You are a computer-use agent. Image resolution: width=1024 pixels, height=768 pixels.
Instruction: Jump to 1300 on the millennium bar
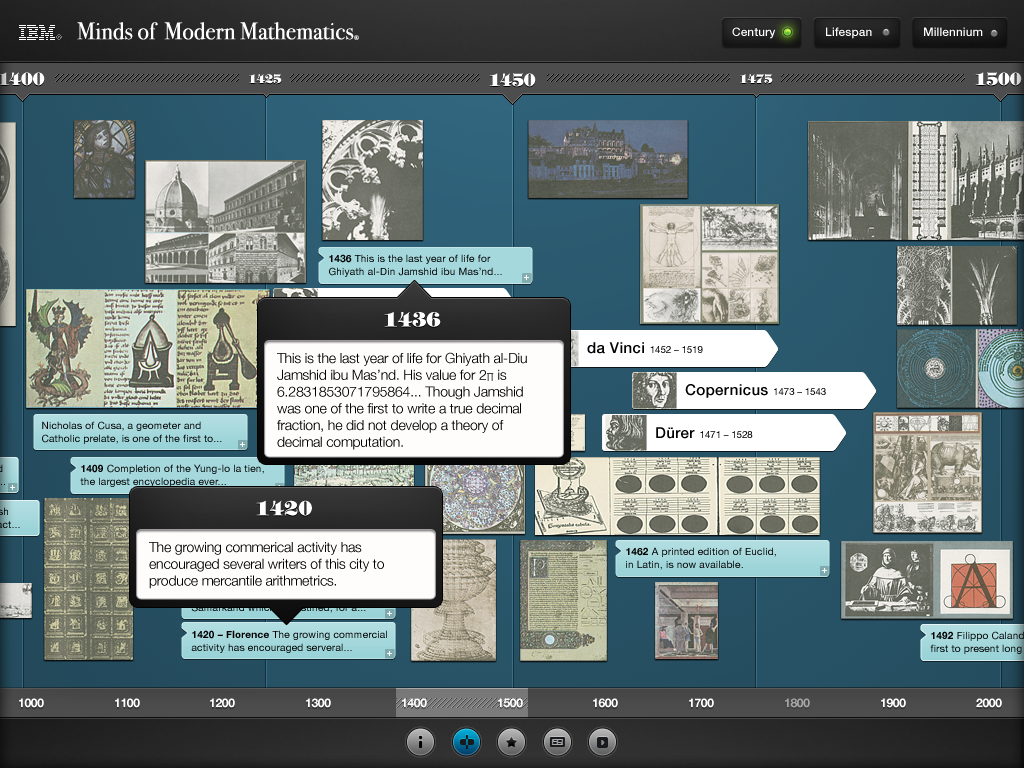318,703
